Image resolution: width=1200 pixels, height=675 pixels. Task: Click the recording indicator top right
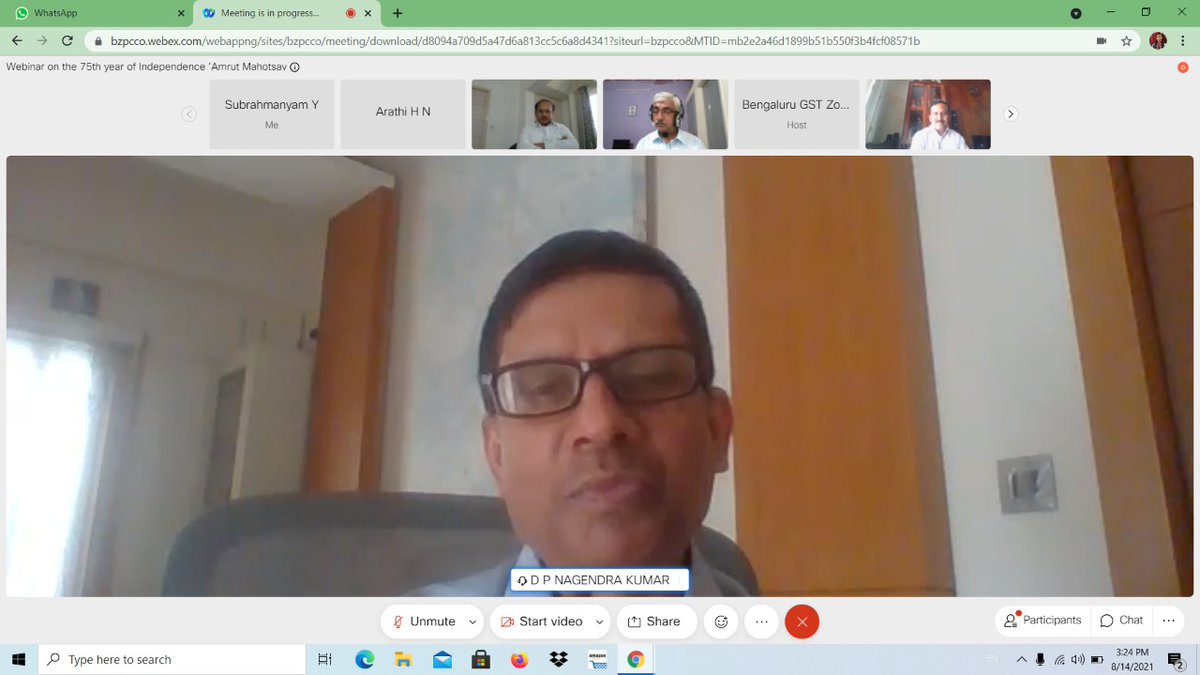(x=1183, y=68)
